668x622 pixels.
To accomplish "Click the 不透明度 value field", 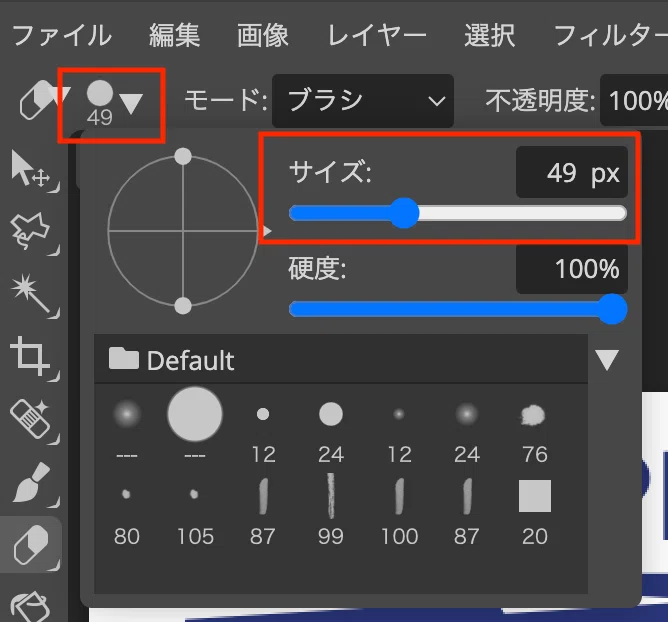I will tap(634, 101).
